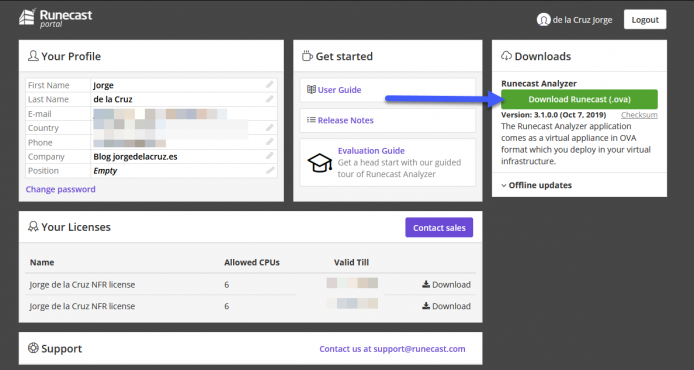Image resolution: width=694 pixels, height=370 pixels.
Task: Edit First Name with its pencil icon
Action: pyautogui.click(x=270, y=85)
